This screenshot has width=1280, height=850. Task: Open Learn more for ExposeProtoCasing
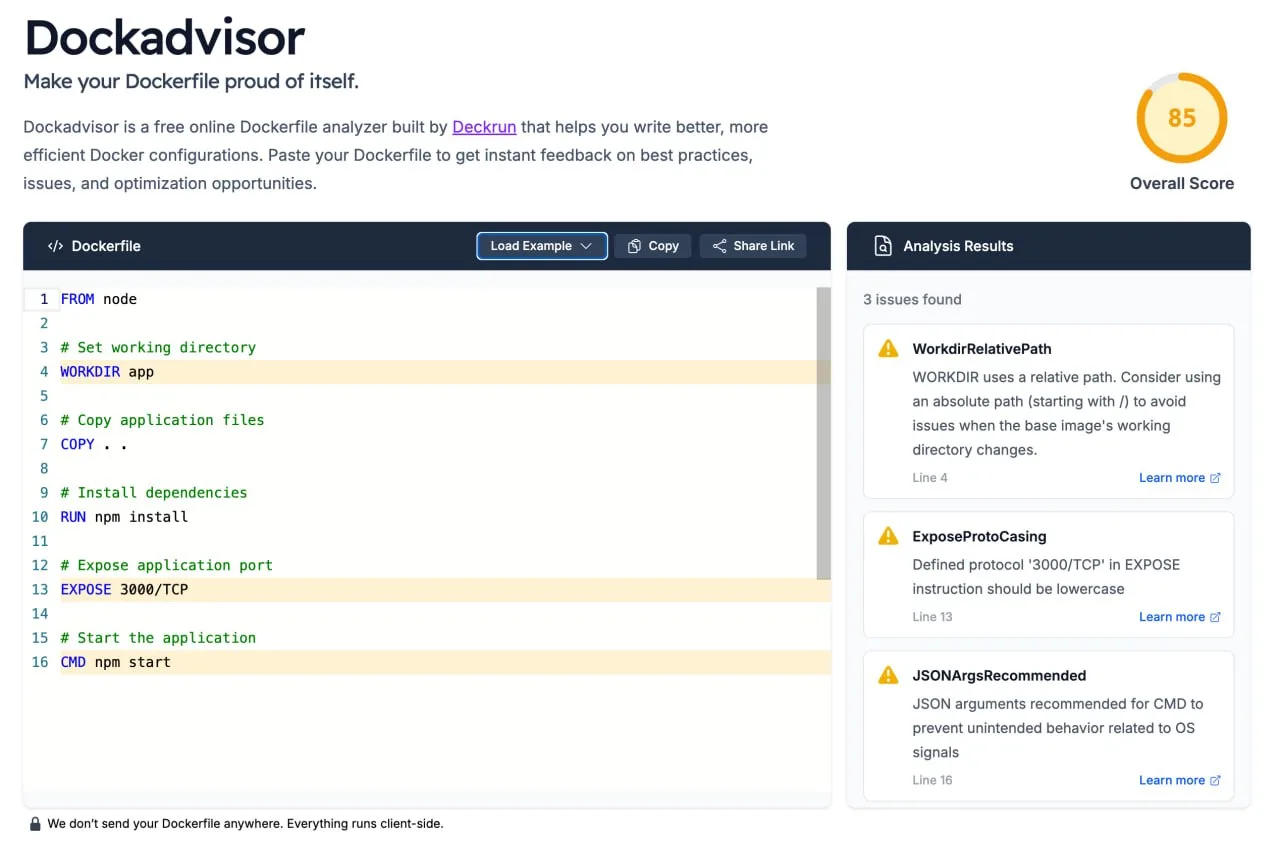pos(1180,617)
